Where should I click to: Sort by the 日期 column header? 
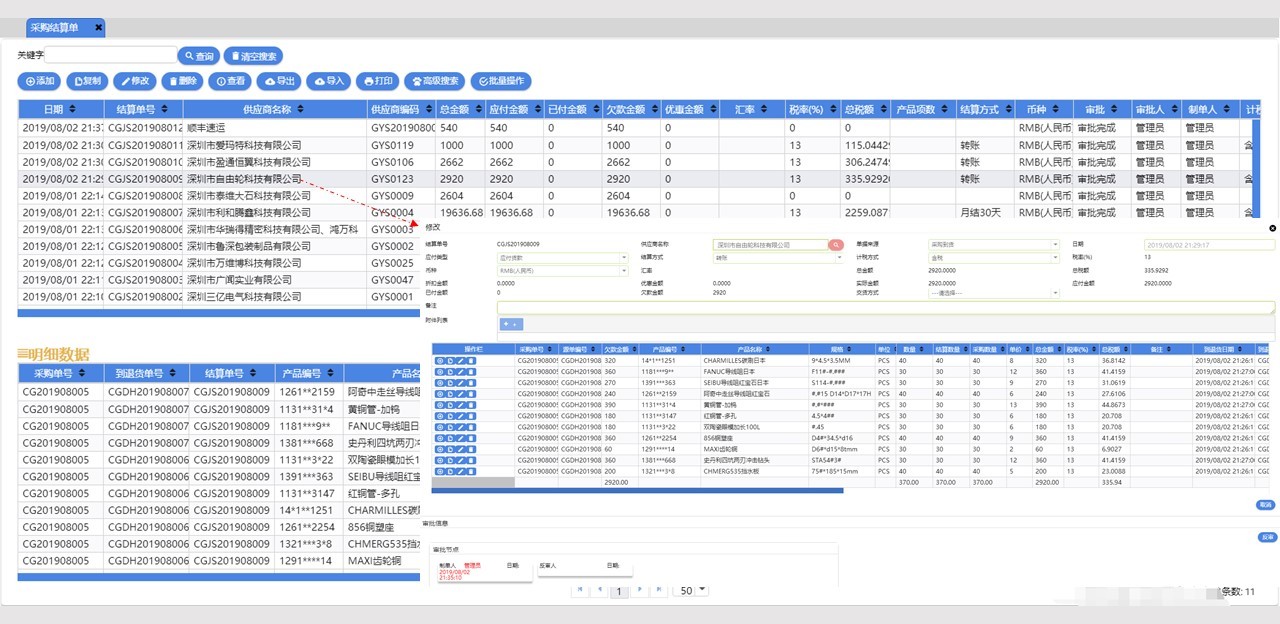(58, 109)
